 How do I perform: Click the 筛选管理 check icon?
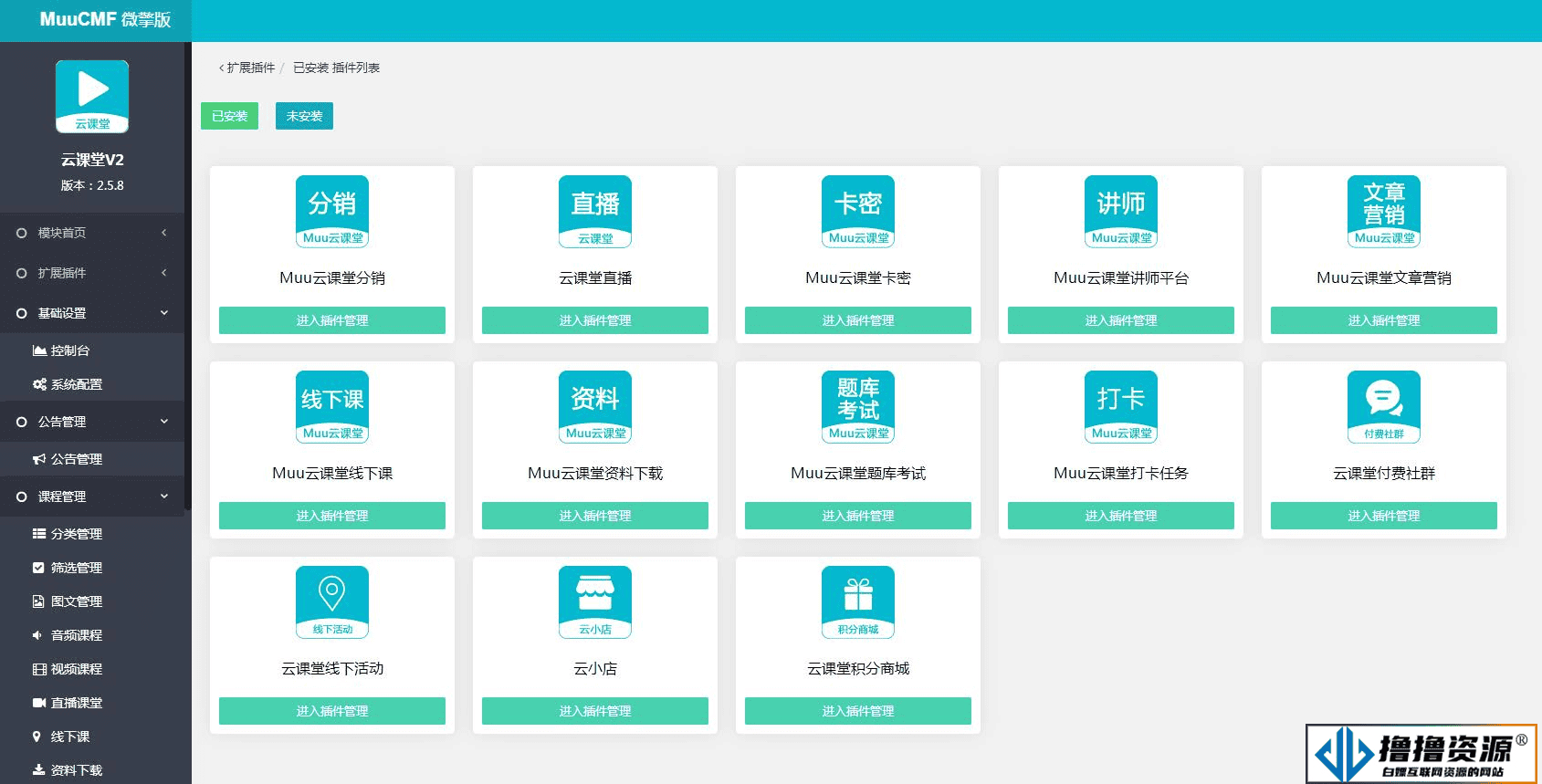[38, 568]
